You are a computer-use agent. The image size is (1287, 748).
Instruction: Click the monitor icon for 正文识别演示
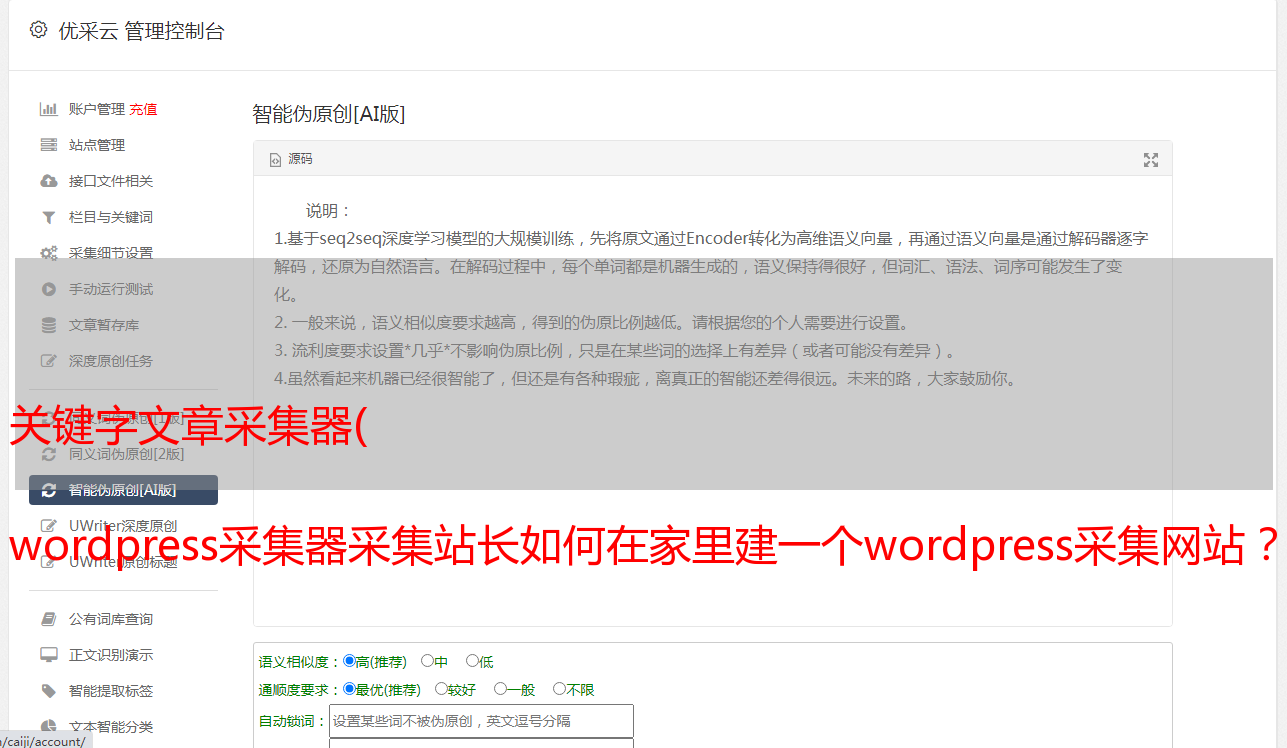coord(48,655)
